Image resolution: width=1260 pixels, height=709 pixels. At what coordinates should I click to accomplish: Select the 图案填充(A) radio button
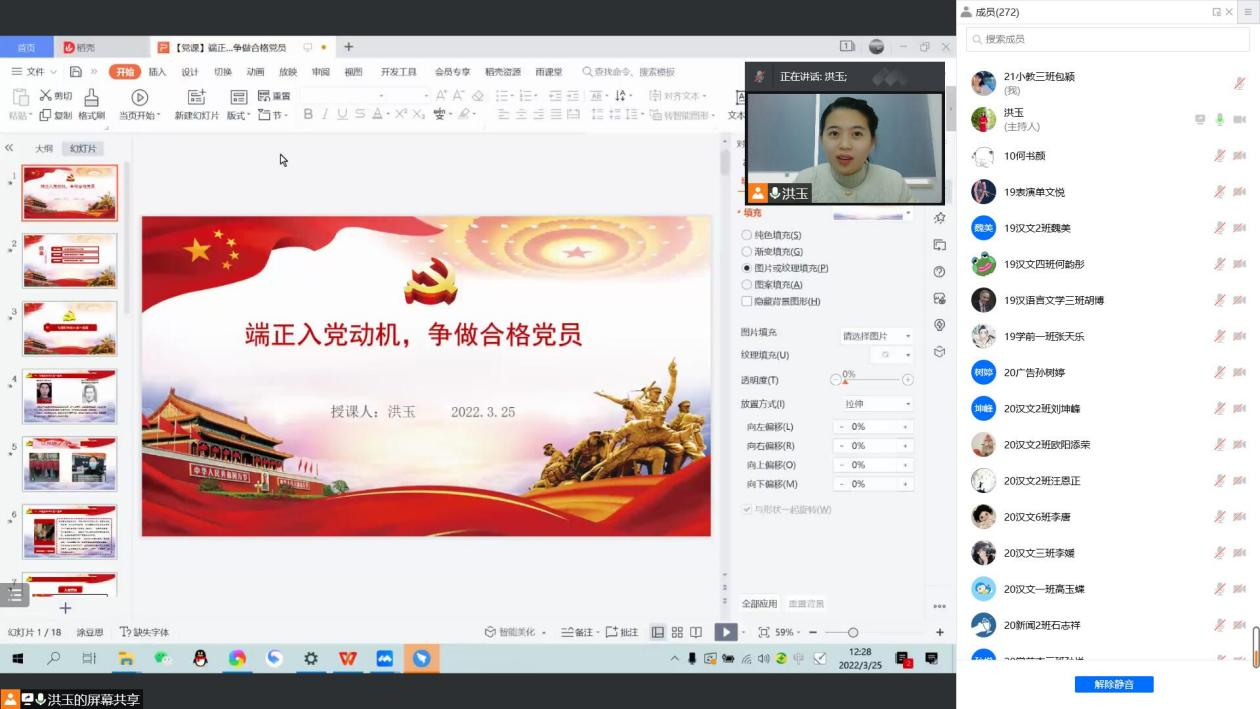click(746, 284)
